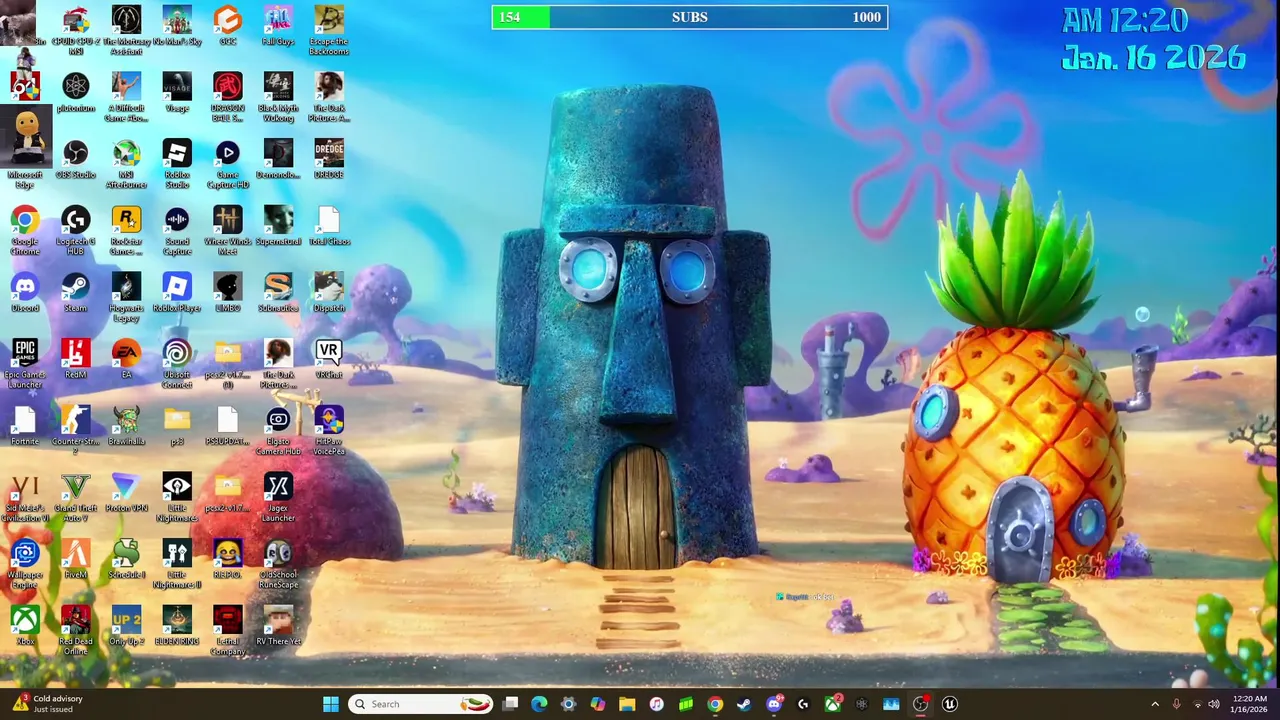The width and height of the screenshot is (1280, 720).
Task: Click the Red Dead Online desktop shortcut
Action: tap(76, 631)
